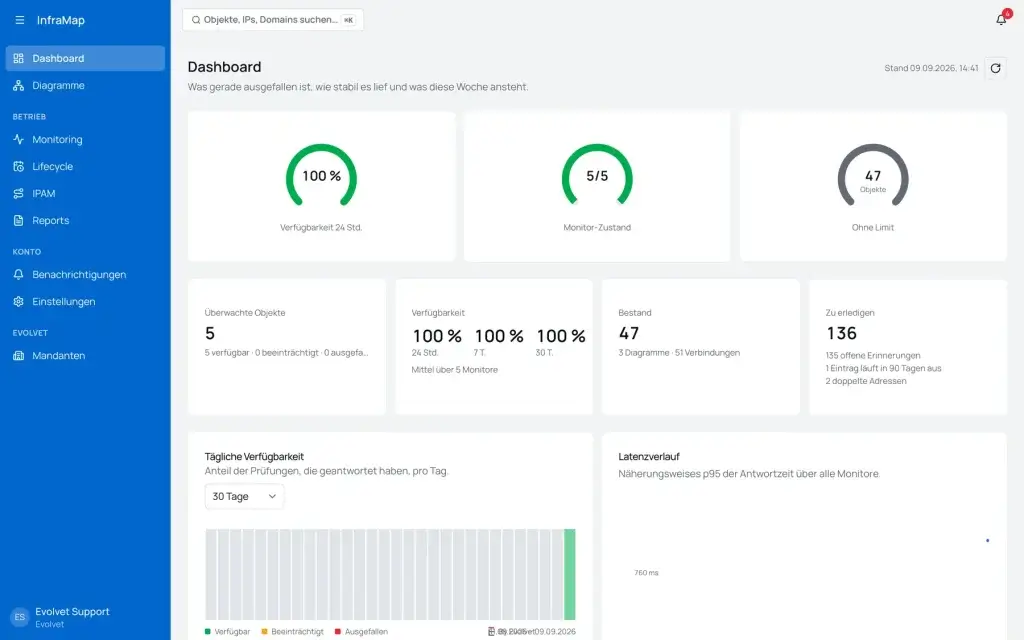Click the Benachrichtigungen bell icon in sidebar
This screenshot has width=1024, height=640.
[18, 274]
